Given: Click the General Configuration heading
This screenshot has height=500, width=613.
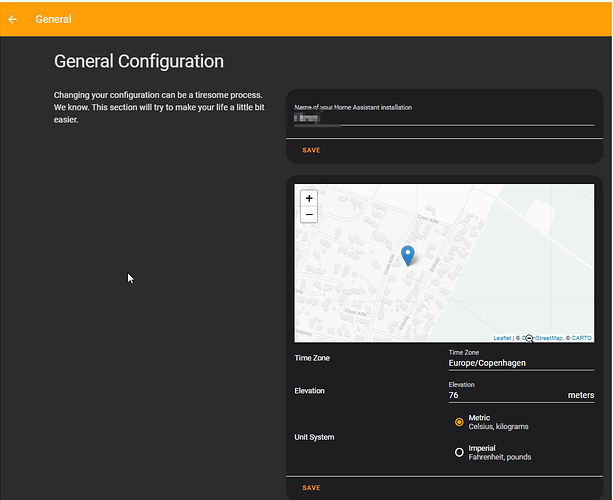Looking at the screenshot, I should 139,61.
